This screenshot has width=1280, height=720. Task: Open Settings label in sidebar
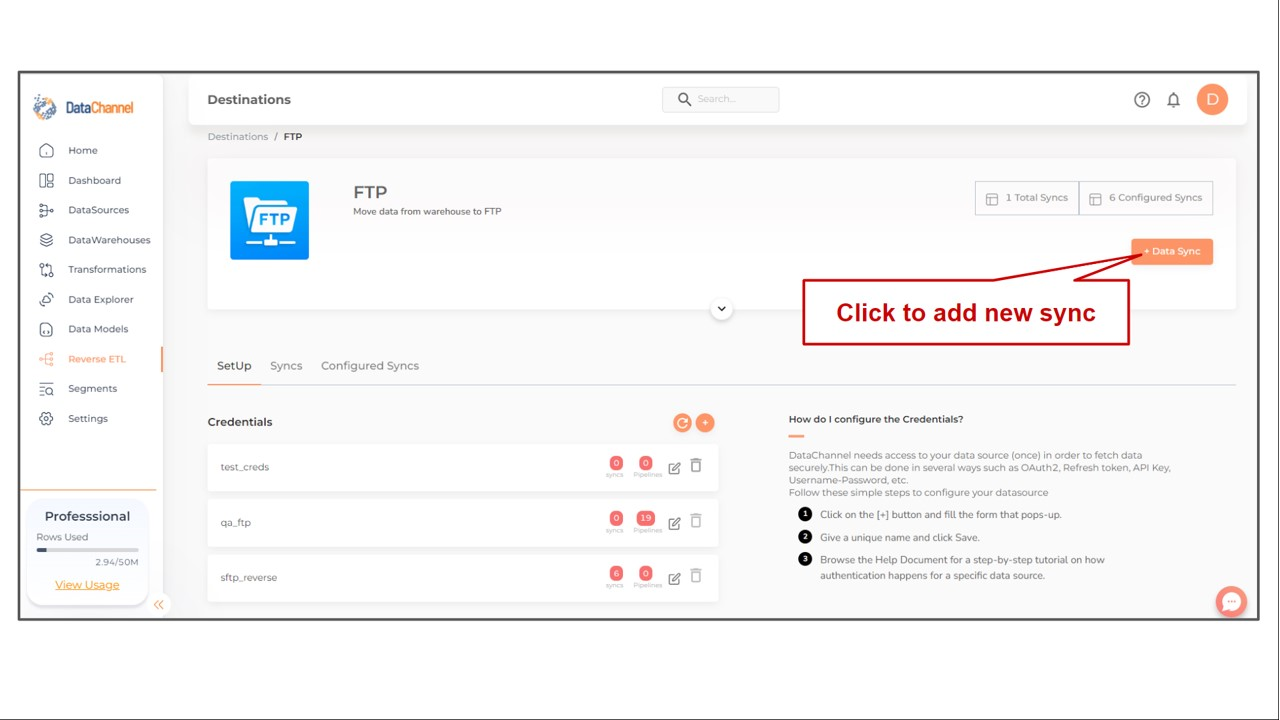coord(88,419)
